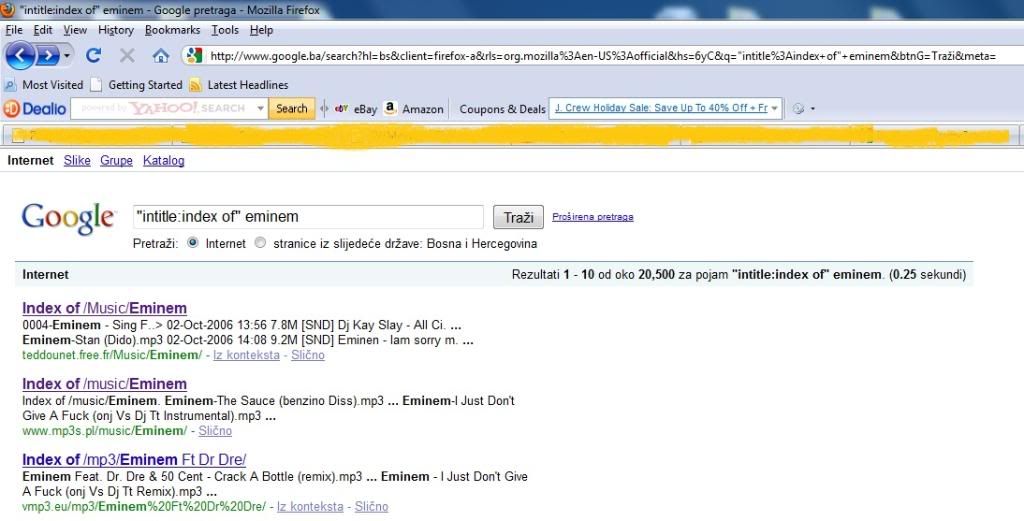Open the Proširena pretraga advanced search link
Image resolution: width=1024 pixels, height=521 pixels.
pos(592,217)
